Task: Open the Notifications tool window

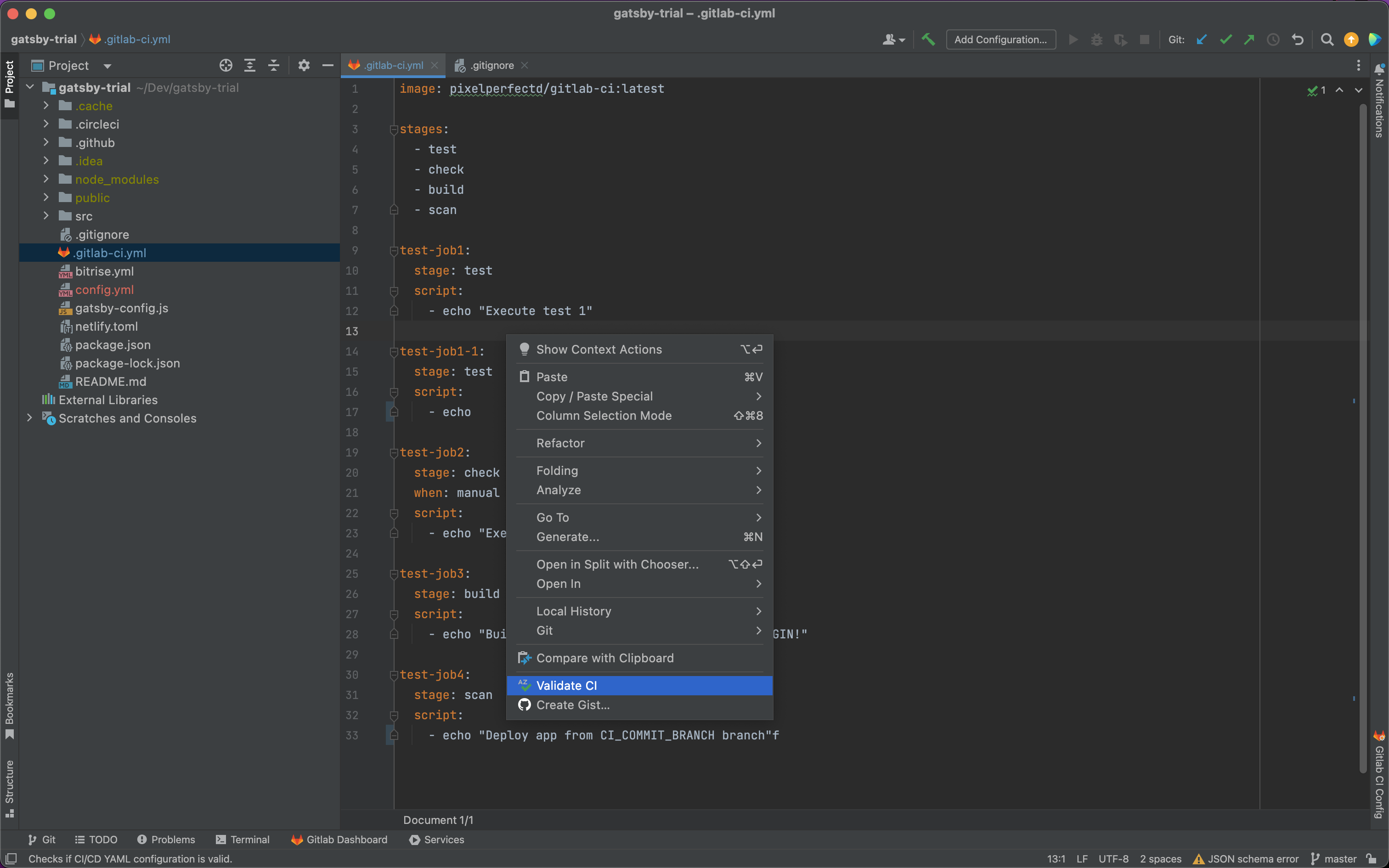Action: (1379, 101)
